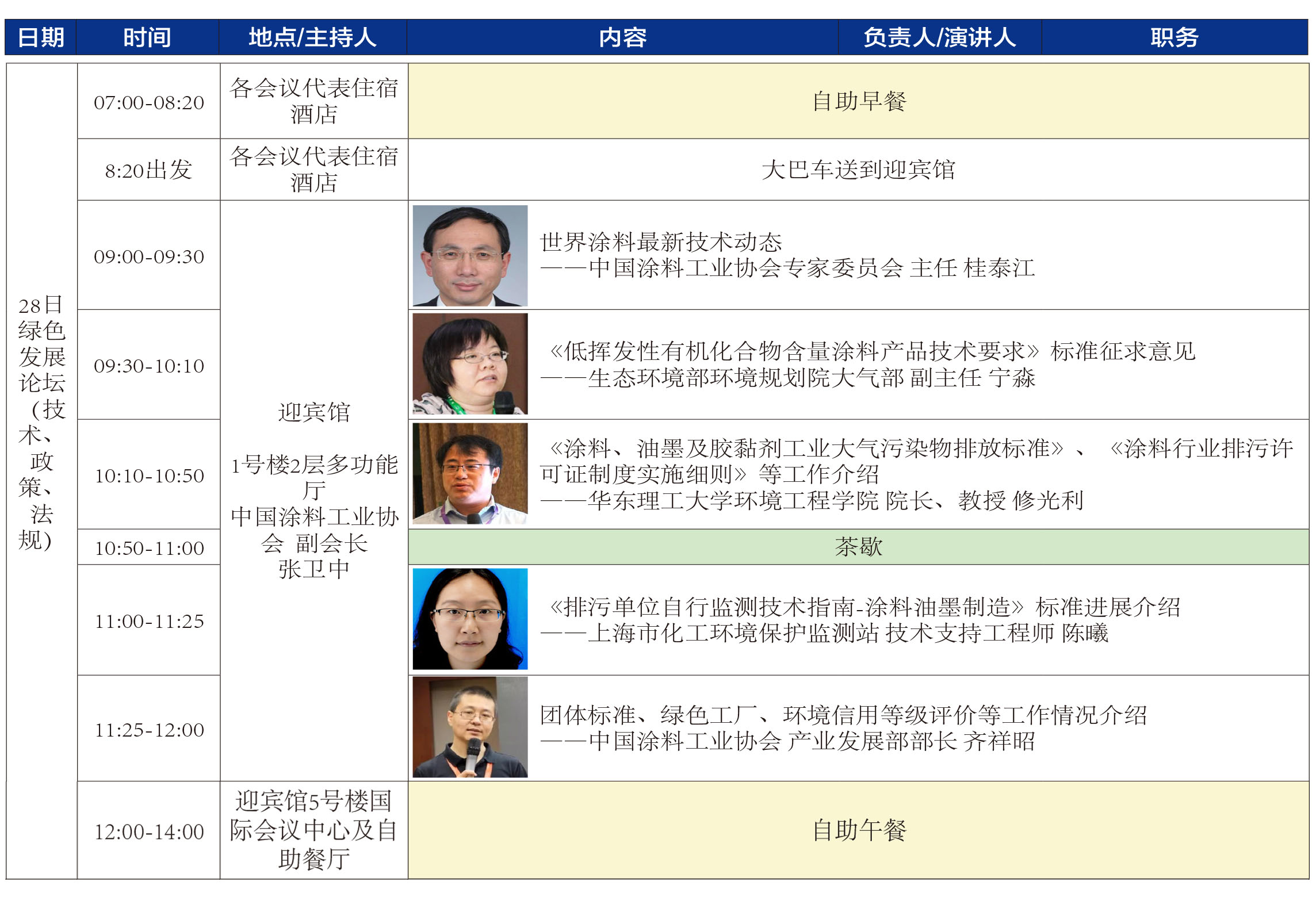Click the line naming speaker 修光利
This screenshot has width=1316, height=897.
click(x=812, y=500)
